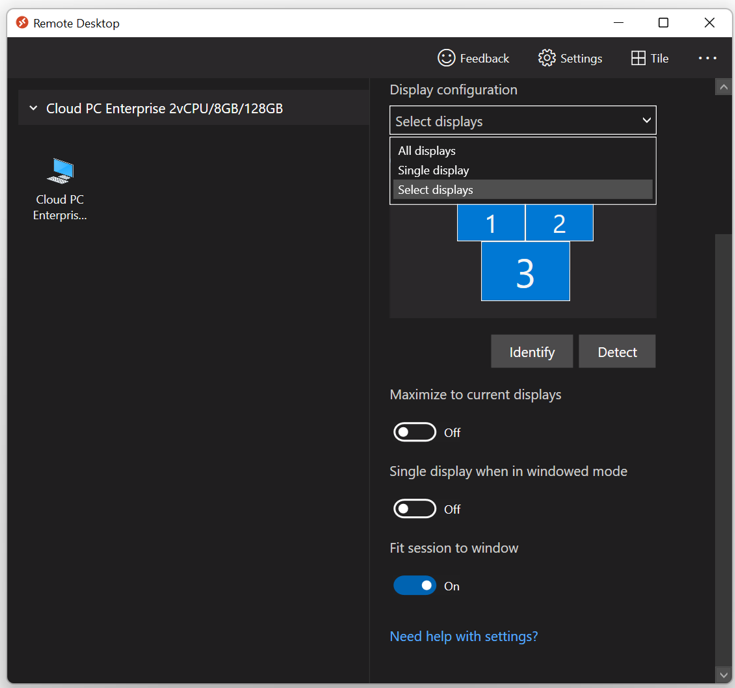Choose All displays from the list
This screenshot has width=735, height=688.
[x=523, y=151]
